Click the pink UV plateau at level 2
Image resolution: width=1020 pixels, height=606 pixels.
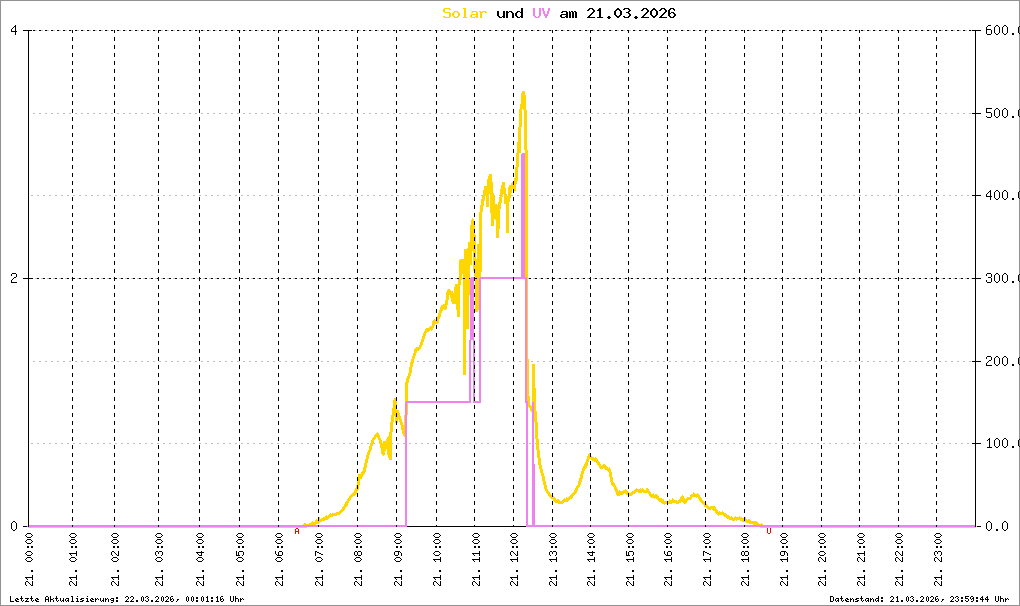click(502, 278)
